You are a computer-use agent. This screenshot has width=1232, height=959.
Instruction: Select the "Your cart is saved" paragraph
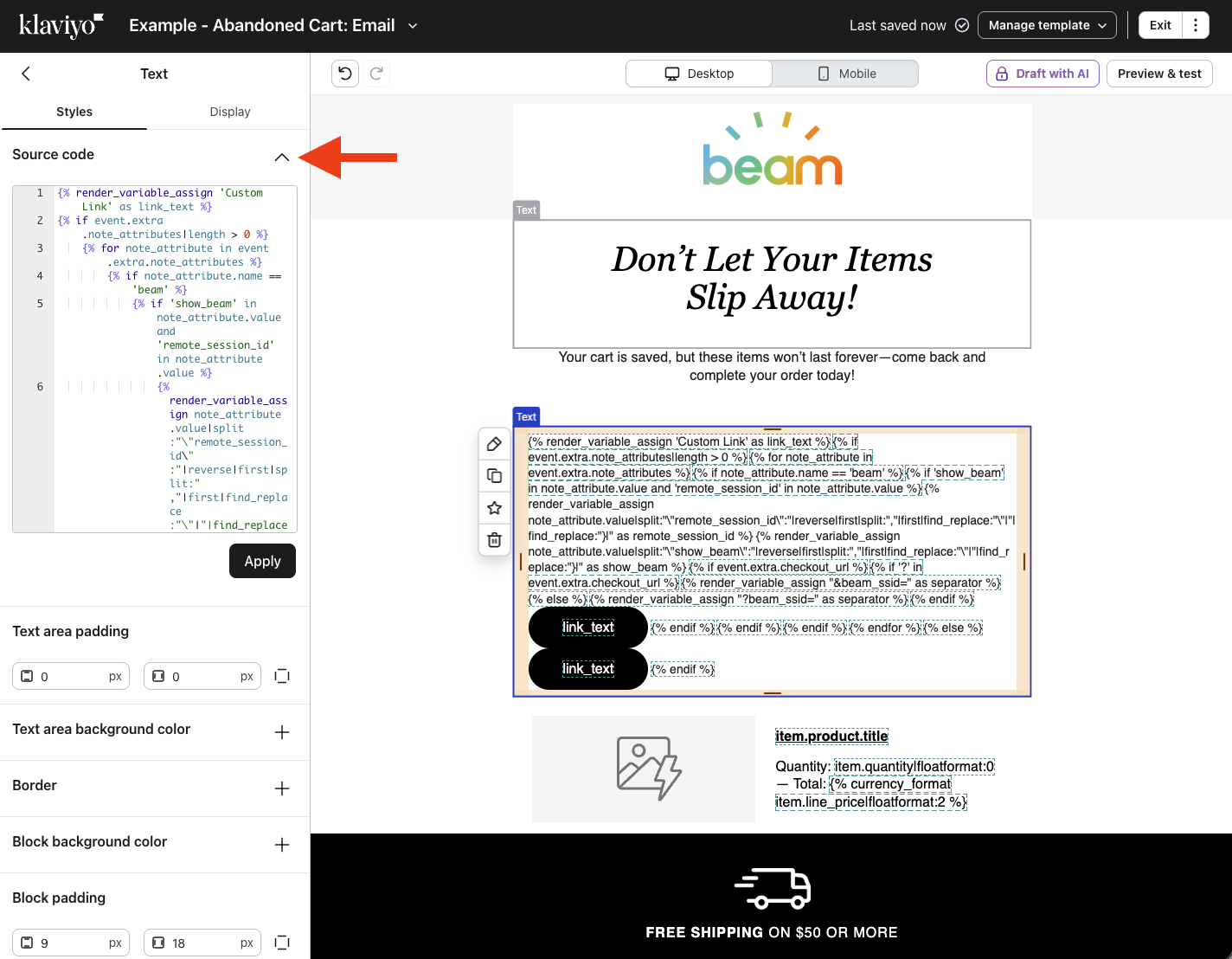pyautogui.click(x=772, y=366)
